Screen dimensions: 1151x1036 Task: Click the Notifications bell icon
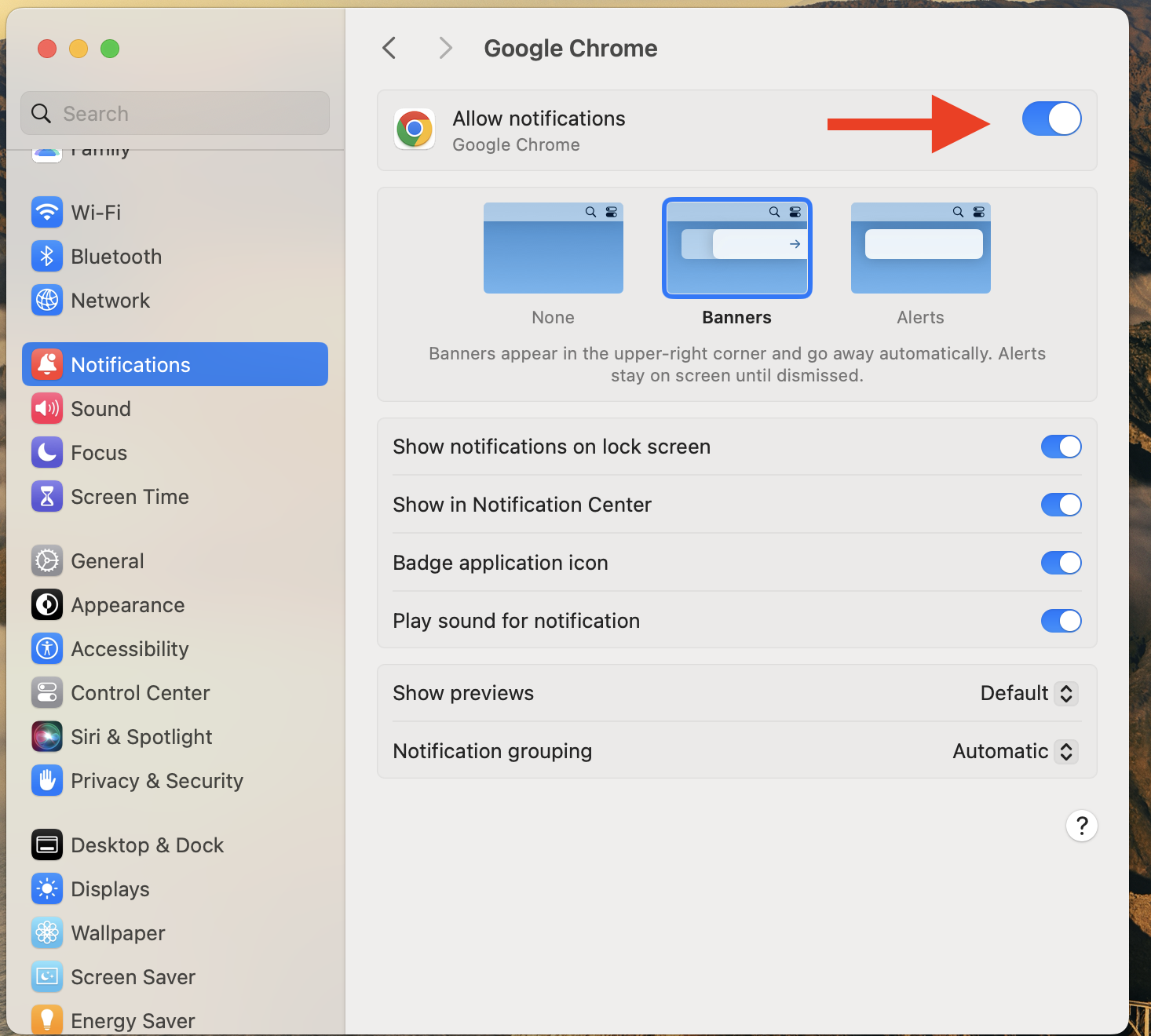(47, 364)
